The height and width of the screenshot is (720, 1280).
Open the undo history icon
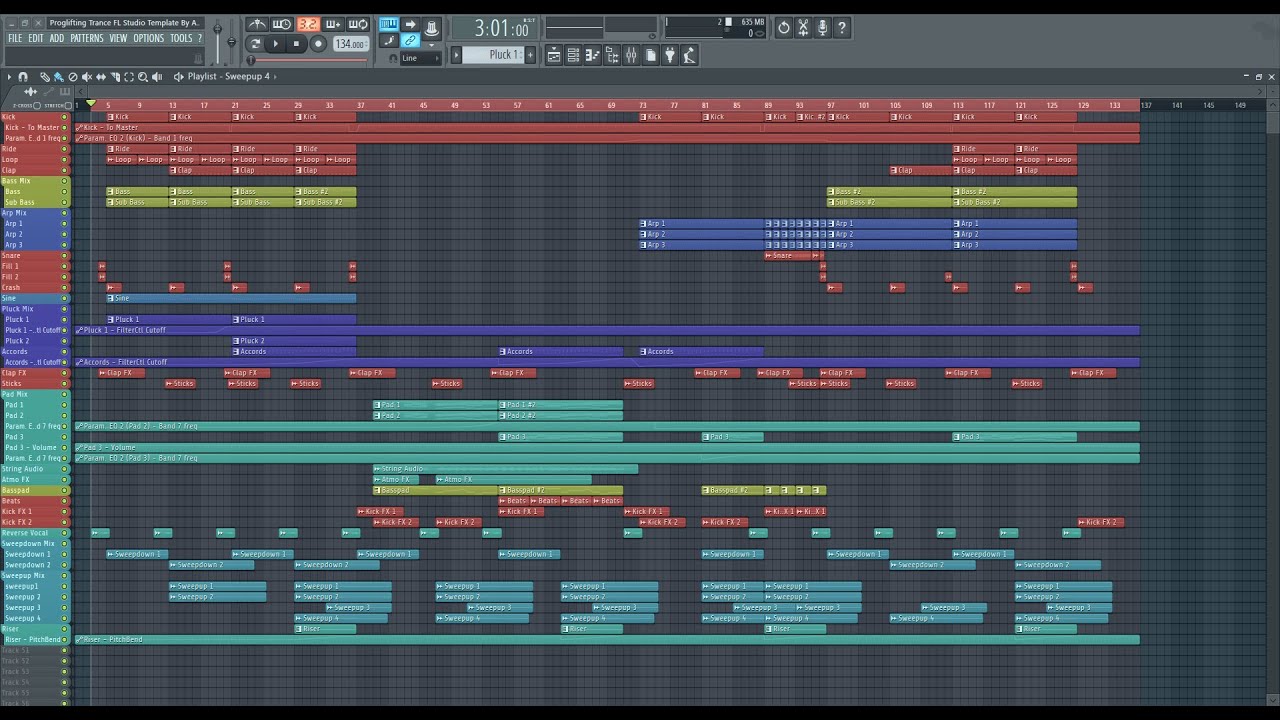[784, 28]
